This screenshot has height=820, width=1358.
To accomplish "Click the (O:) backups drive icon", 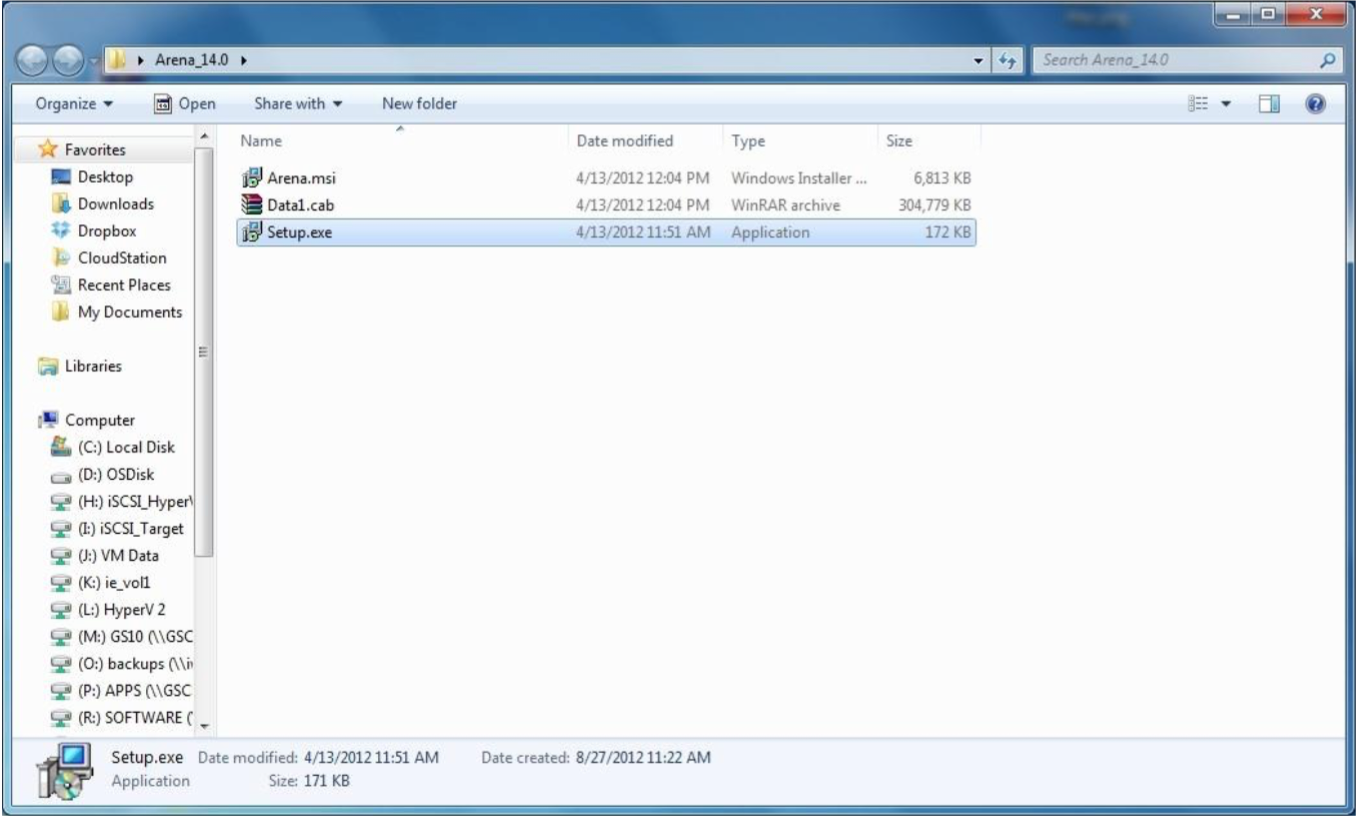I will [59, 664].
